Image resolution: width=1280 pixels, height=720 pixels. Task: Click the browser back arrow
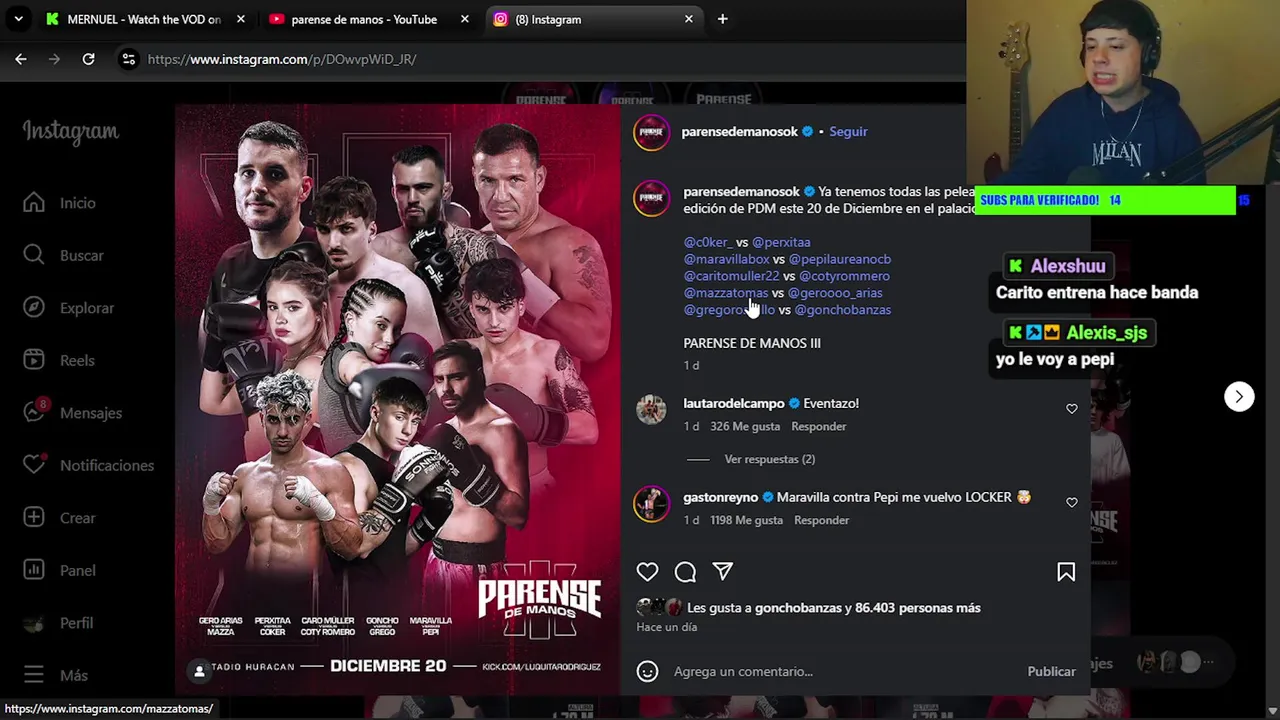pos(21,59)
